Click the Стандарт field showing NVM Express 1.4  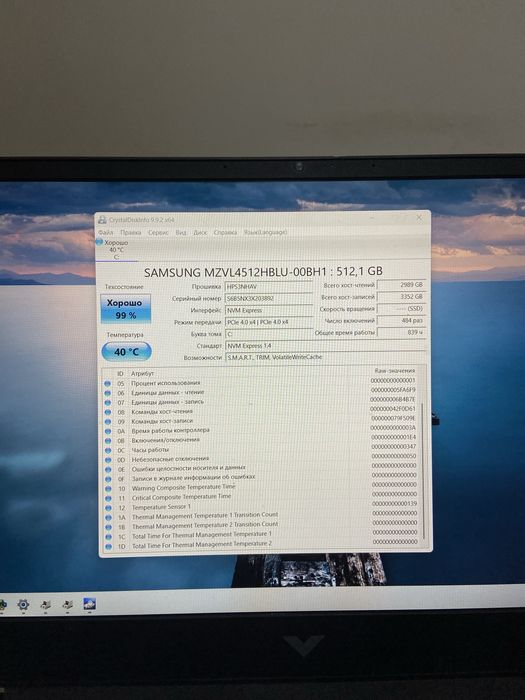pyautogui.click(x=325, y=346)
